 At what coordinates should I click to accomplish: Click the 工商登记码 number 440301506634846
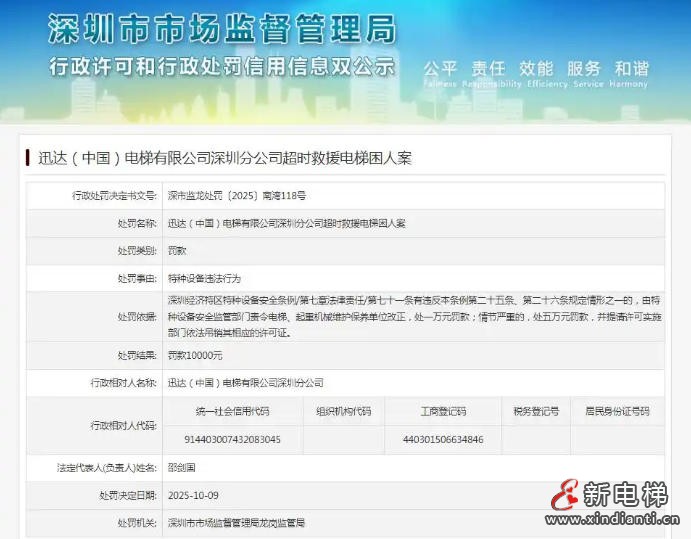[443, 439]
